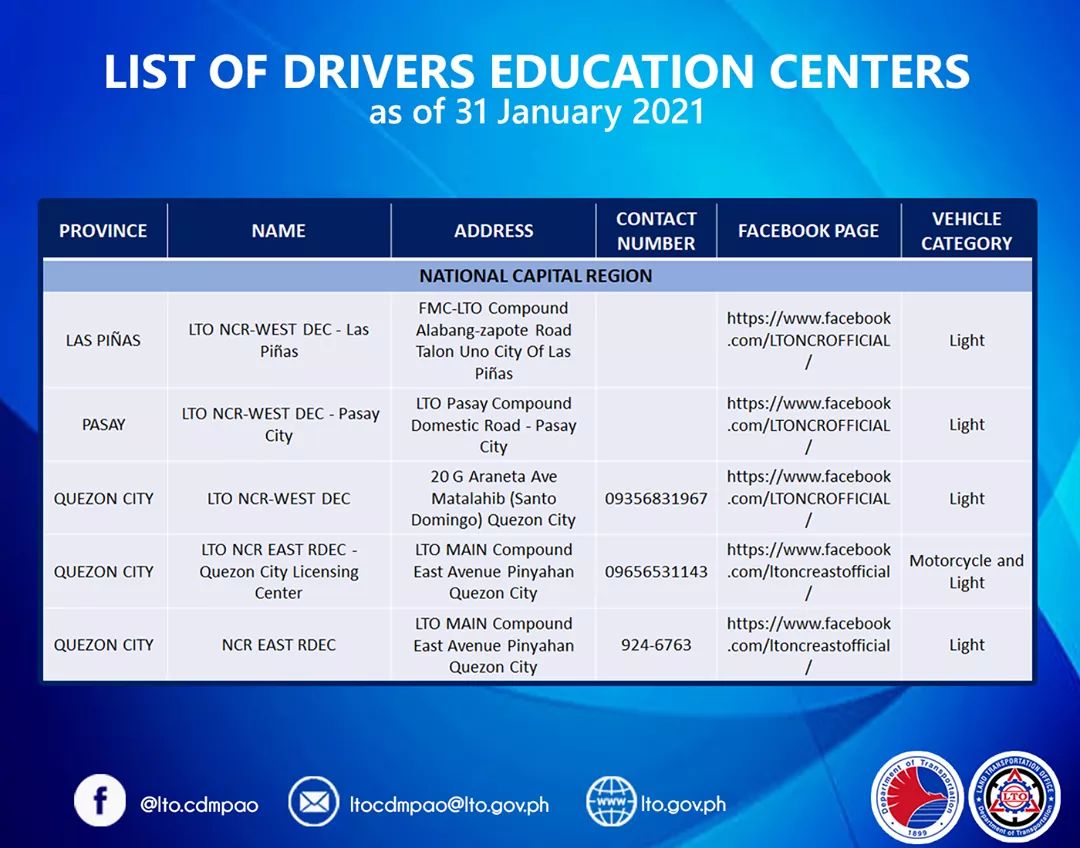The height and width of the screenshot is (848, 1080).
Task: Click the NATIONAL CAPITAL REGION banner row
Action: point(534,275)
